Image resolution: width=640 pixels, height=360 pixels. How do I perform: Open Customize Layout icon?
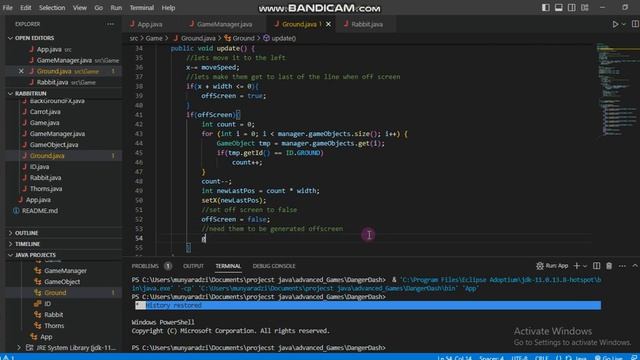click(585, 7)
